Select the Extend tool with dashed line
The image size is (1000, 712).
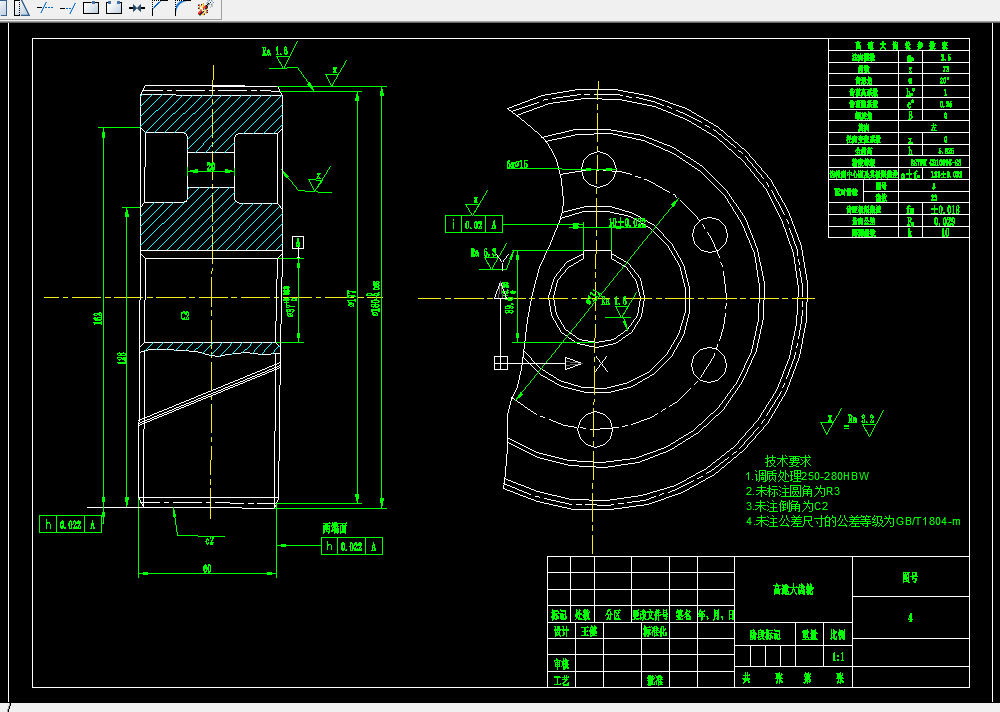(x=68, y=8)
